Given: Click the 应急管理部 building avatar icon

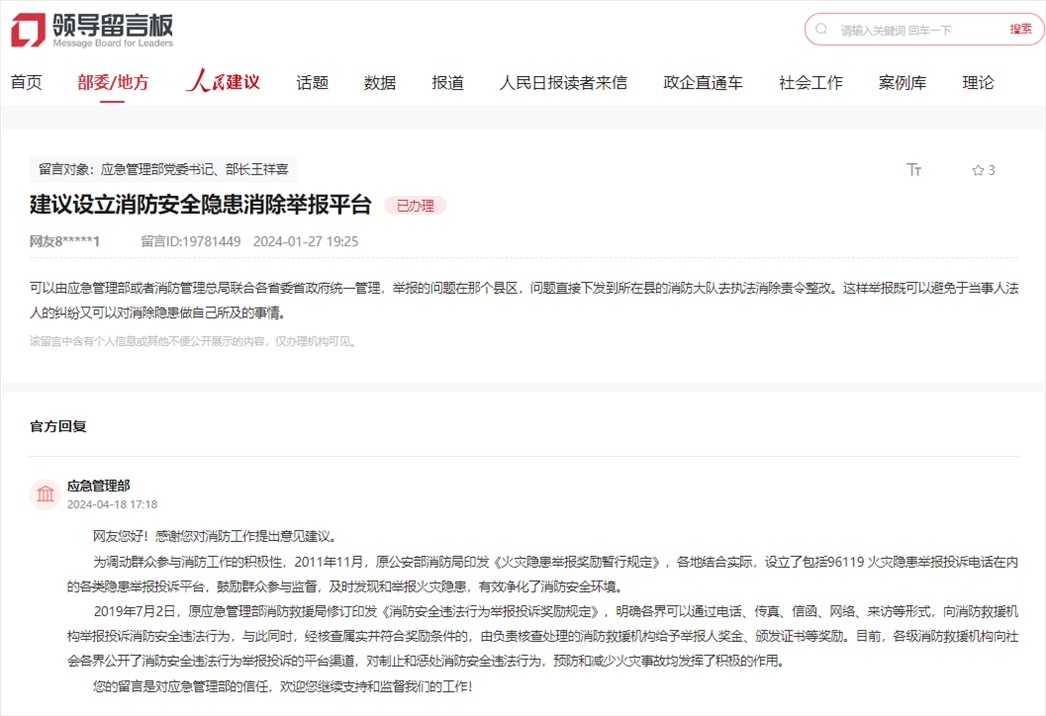Looking at the screenshot, I should coord(45,494).
